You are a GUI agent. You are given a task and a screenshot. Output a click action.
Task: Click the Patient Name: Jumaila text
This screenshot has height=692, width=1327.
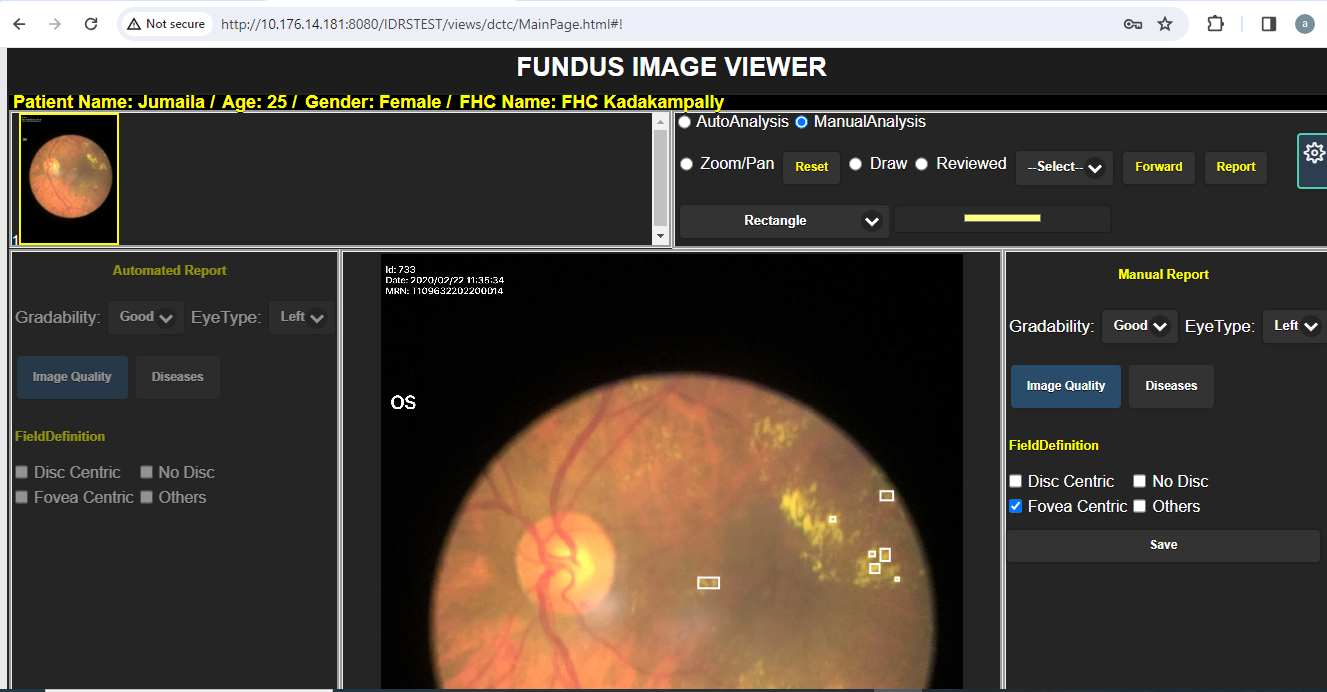(x=110, y=102)
